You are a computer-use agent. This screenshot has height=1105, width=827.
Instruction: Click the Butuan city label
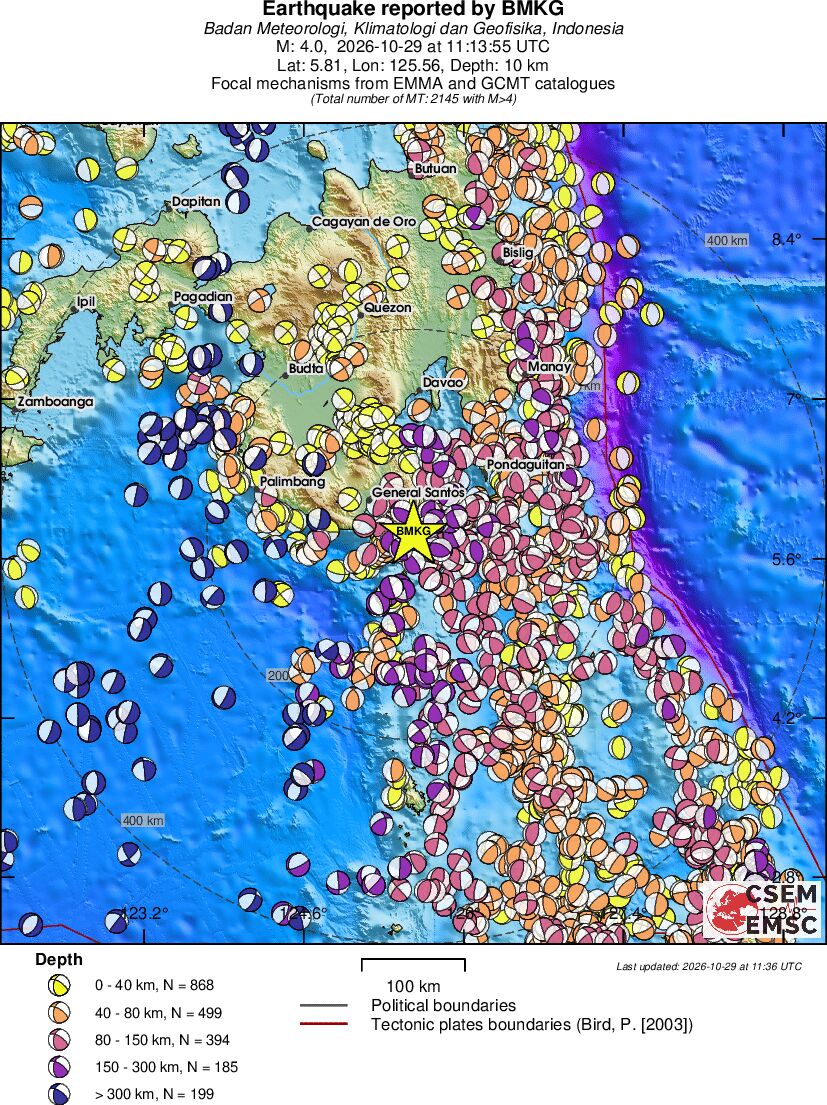tap(435, 169)
